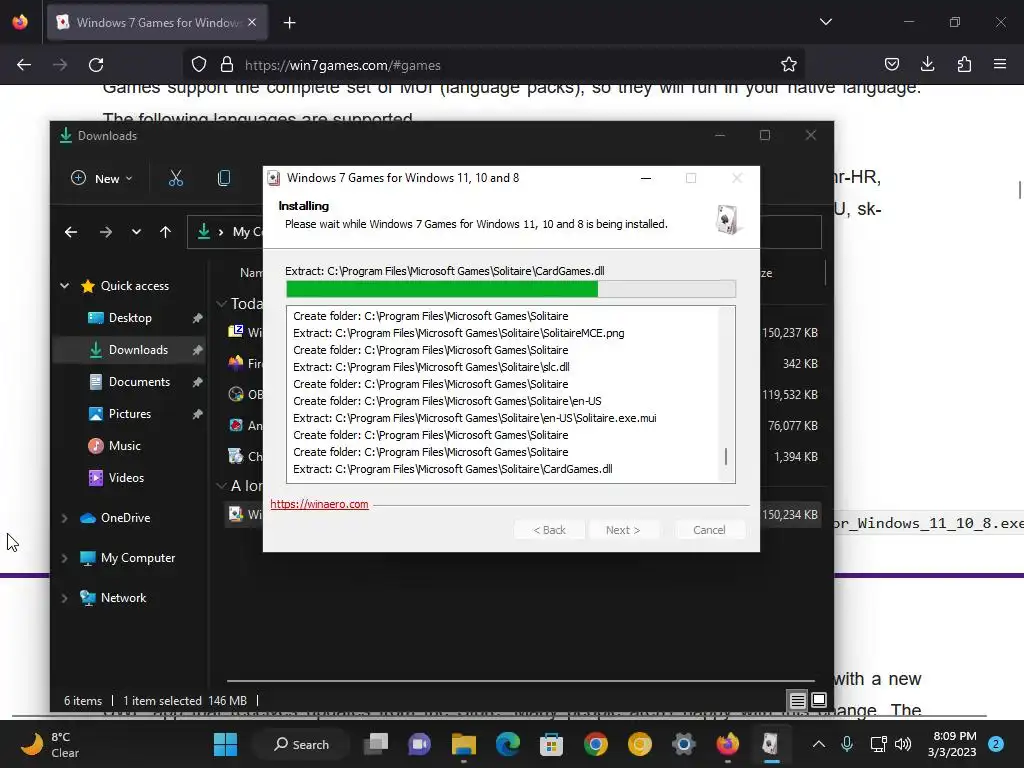
Task: Expand My Computer tree node
Action: pos(64,558)
